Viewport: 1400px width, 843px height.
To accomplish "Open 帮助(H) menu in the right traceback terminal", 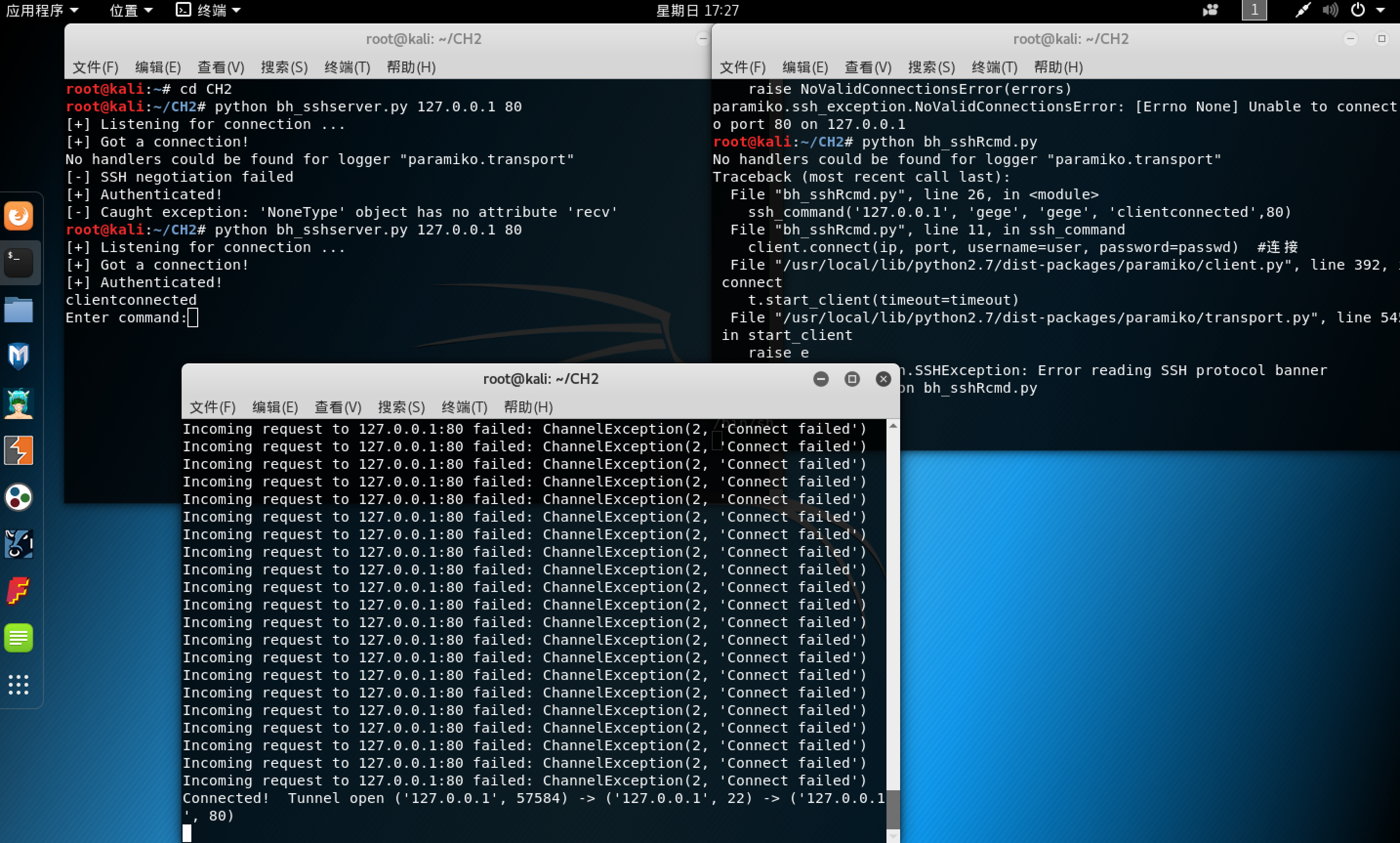I will click(x=1058, y=67).
